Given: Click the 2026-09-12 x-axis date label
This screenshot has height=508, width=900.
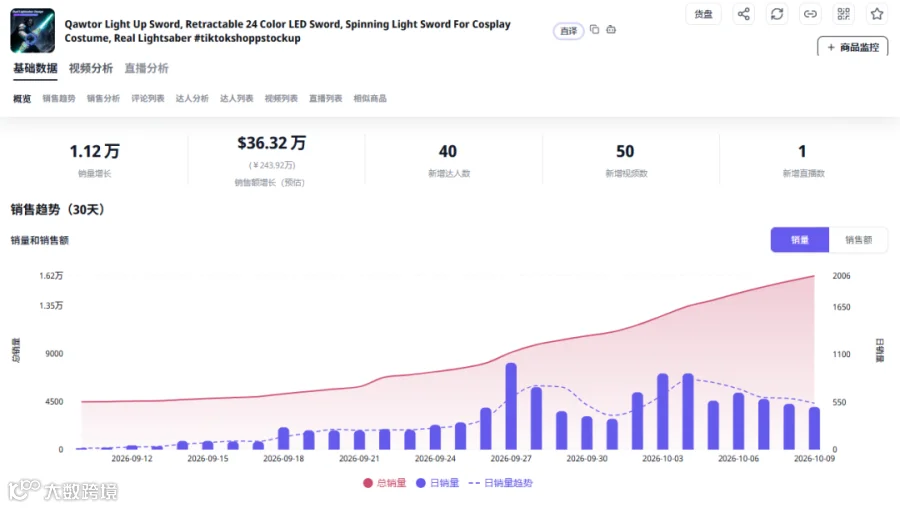Looking at the screenshot, I should pyautogui.click(x=132, y=459).
